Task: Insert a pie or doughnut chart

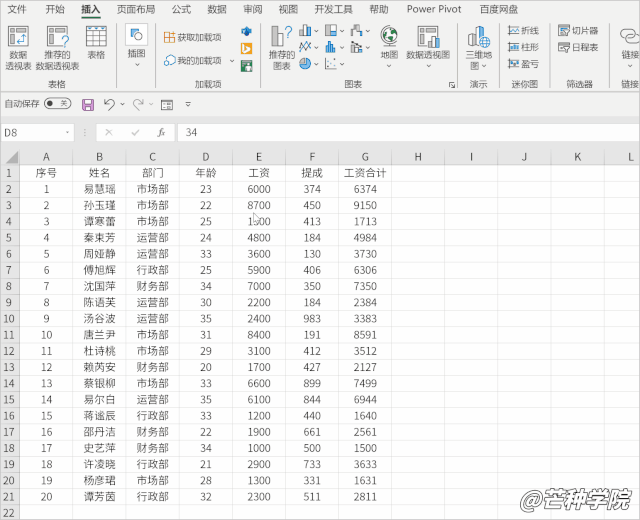Action: click(305, 64)
